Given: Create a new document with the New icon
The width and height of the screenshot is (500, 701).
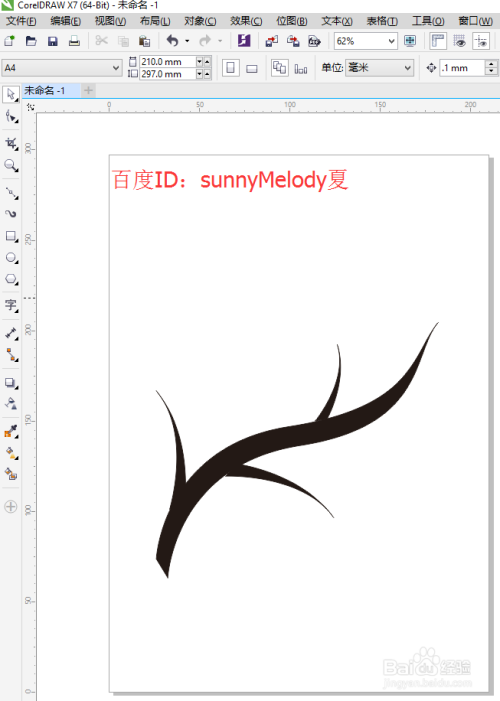Looking at the screenshot, I should pos(9,41).
